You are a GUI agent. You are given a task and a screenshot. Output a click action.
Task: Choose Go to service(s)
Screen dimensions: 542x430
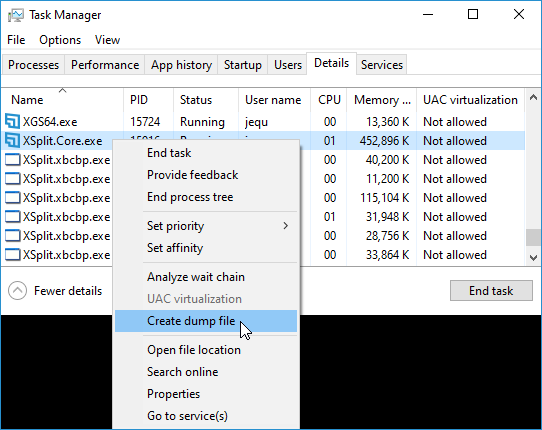[x=206, y=416]
